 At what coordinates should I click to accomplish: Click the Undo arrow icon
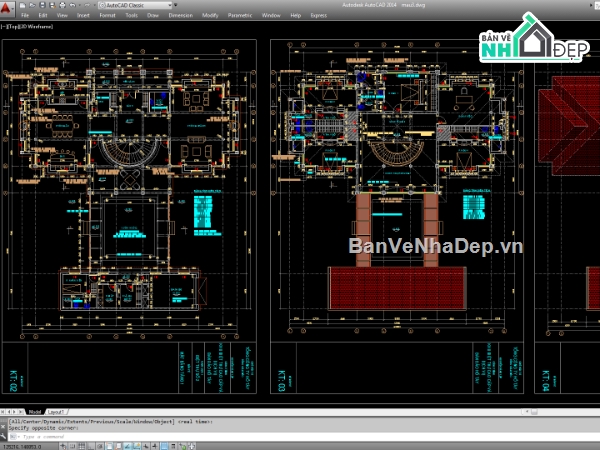coord(72,5)
